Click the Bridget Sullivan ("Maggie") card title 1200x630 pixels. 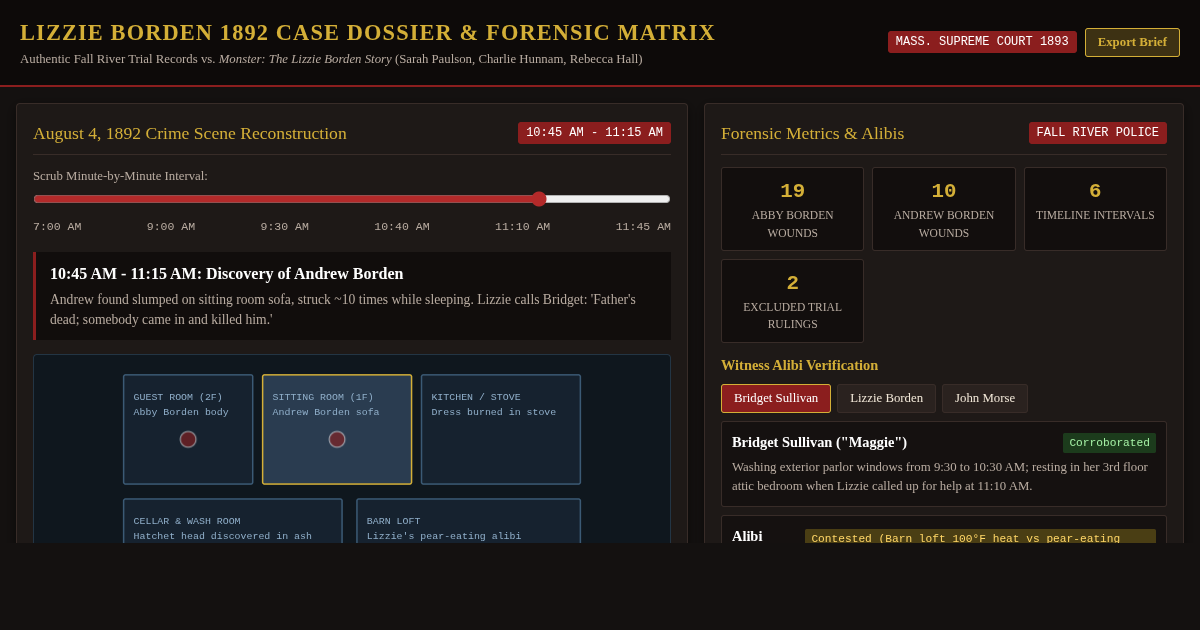point(820,443)
